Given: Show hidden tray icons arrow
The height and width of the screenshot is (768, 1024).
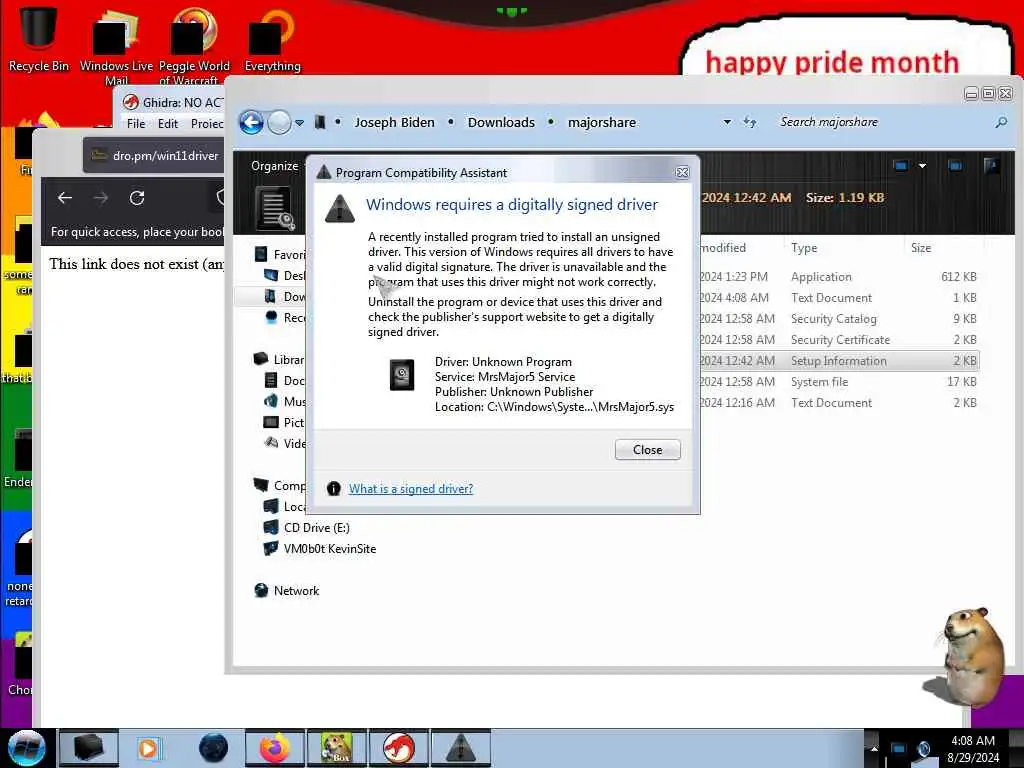Looking at the screenshot, I should [x=874, y=749].
